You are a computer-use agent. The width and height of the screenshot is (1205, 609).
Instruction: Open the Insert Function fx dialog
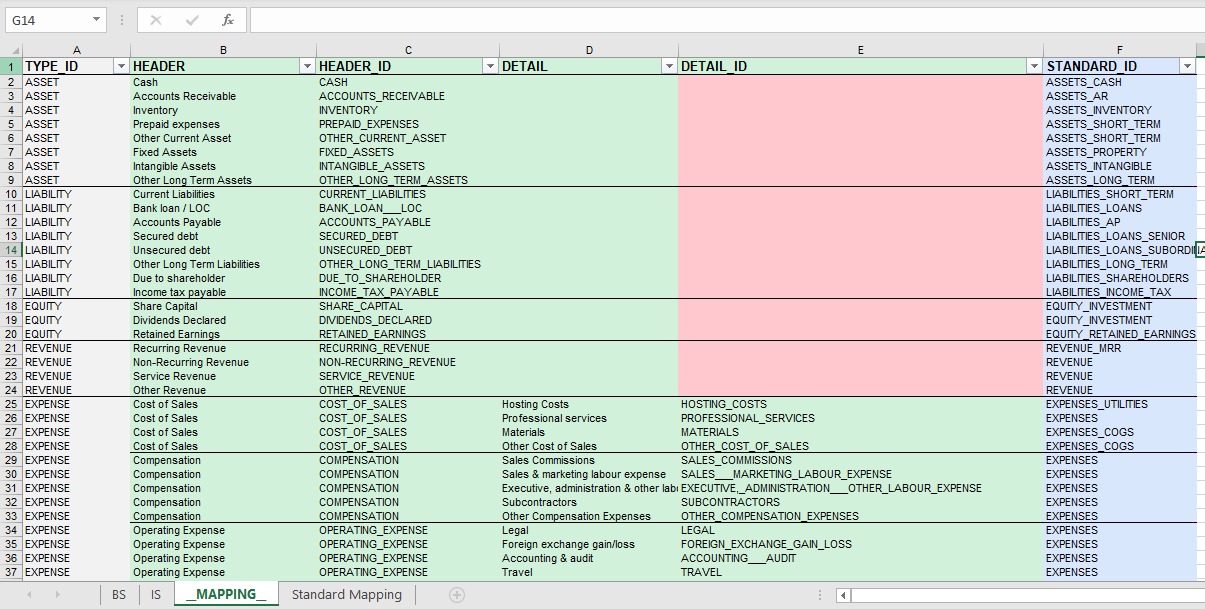[228, 20]
